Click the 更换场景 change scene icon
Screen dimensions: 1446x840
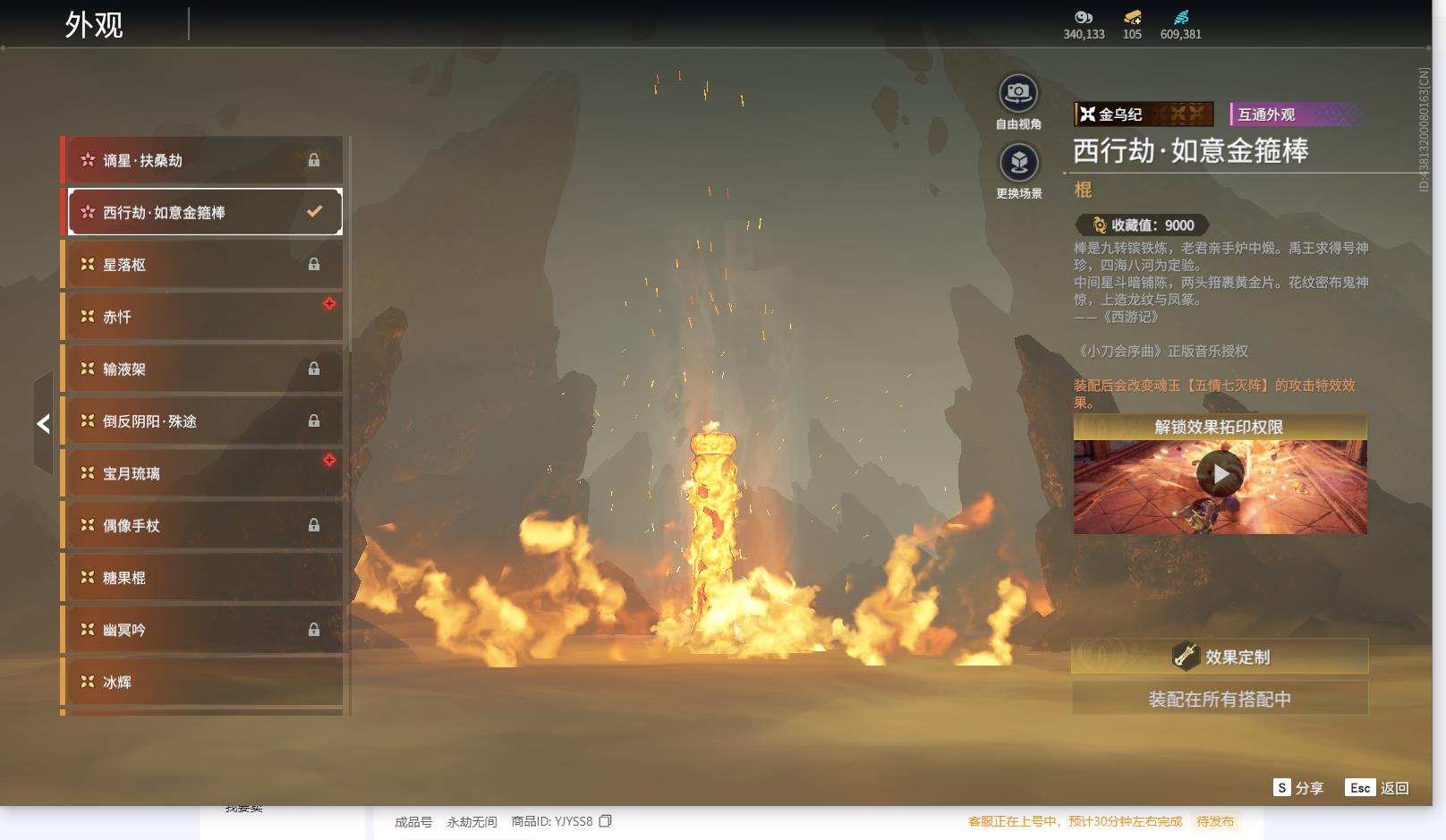coord(1018,162)
